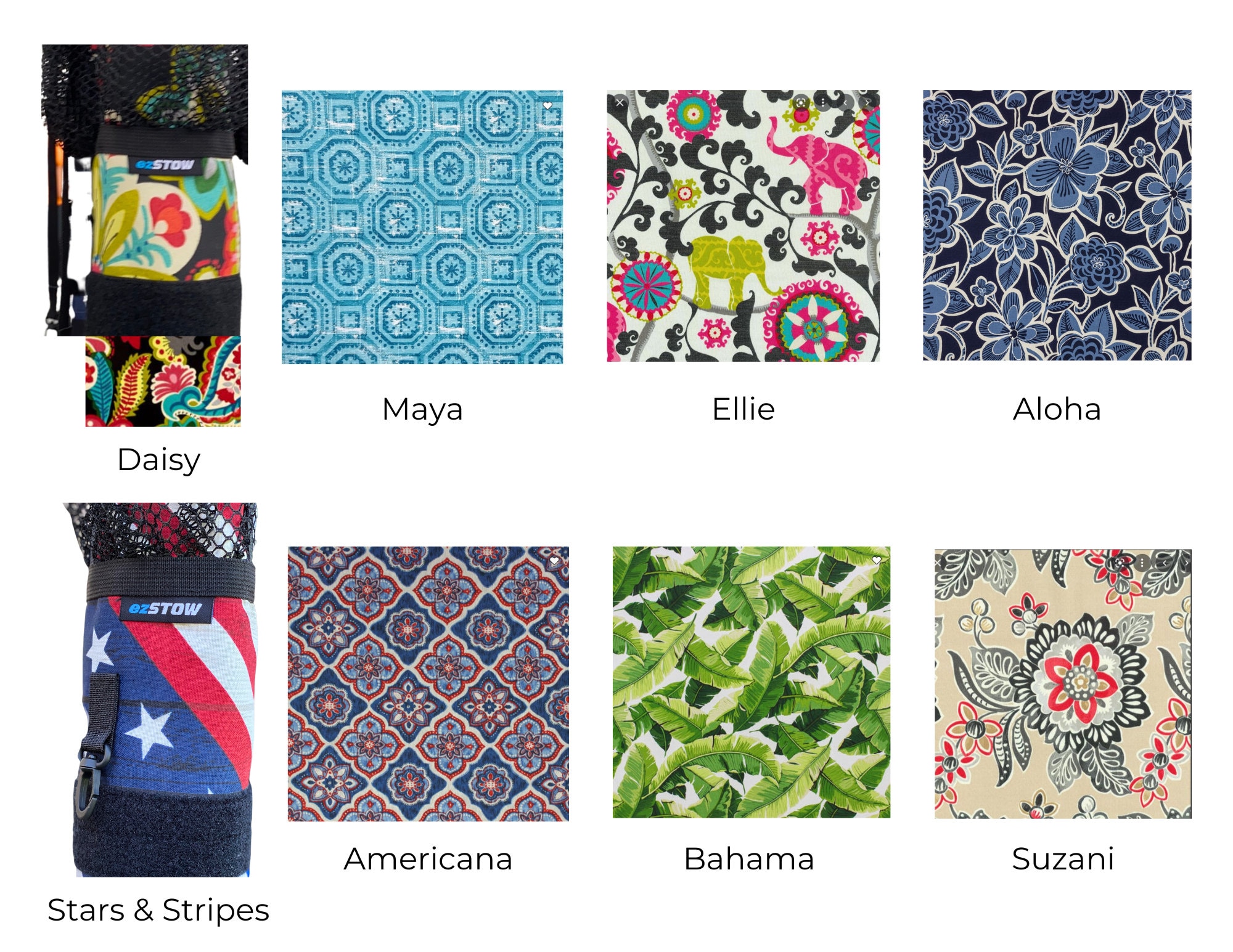
Task: Go to previous image on Ellie swatch
Action: [845, 102]
